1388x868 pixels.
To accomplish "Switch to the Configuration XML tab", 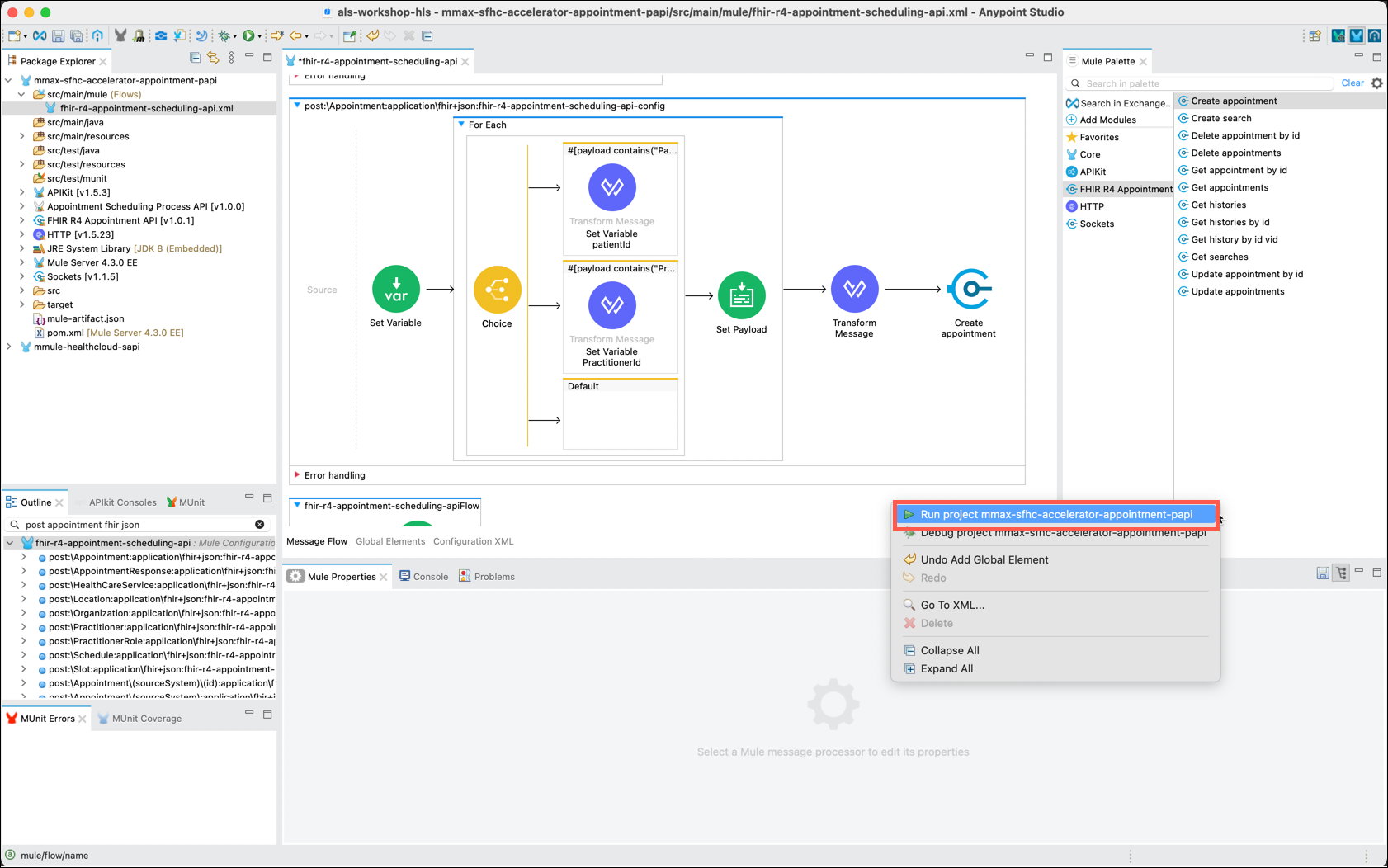I will click(474, 541).
